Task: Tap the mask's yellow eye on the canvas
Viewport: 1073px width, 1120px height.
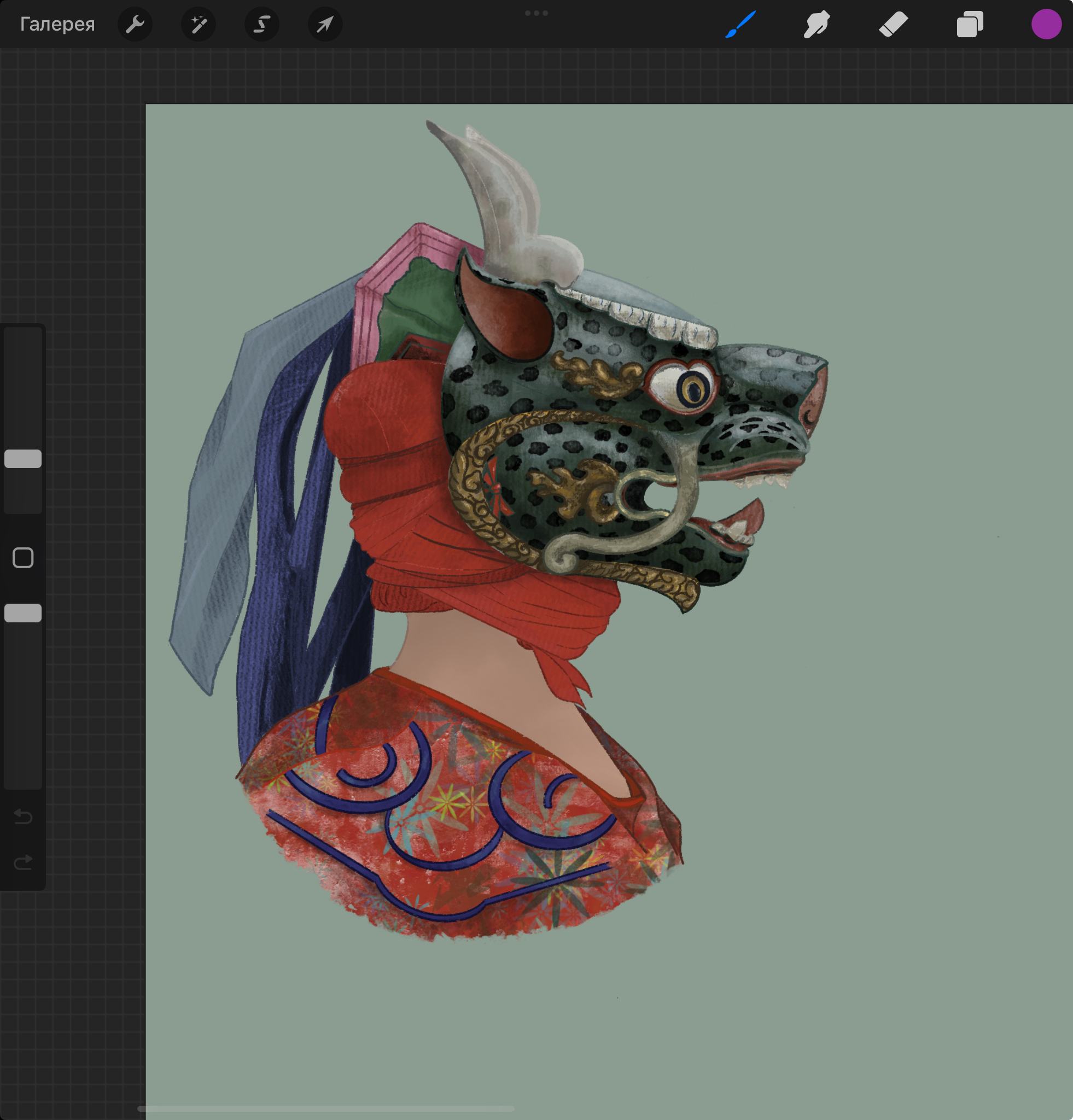Action: [693, 390]
